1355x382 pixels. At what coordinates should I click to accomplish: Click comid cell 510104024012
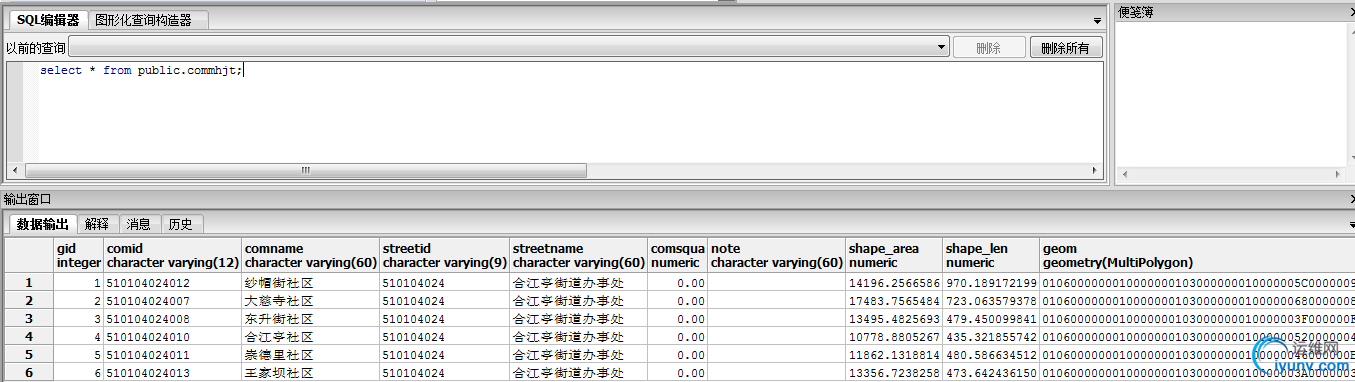173,282
